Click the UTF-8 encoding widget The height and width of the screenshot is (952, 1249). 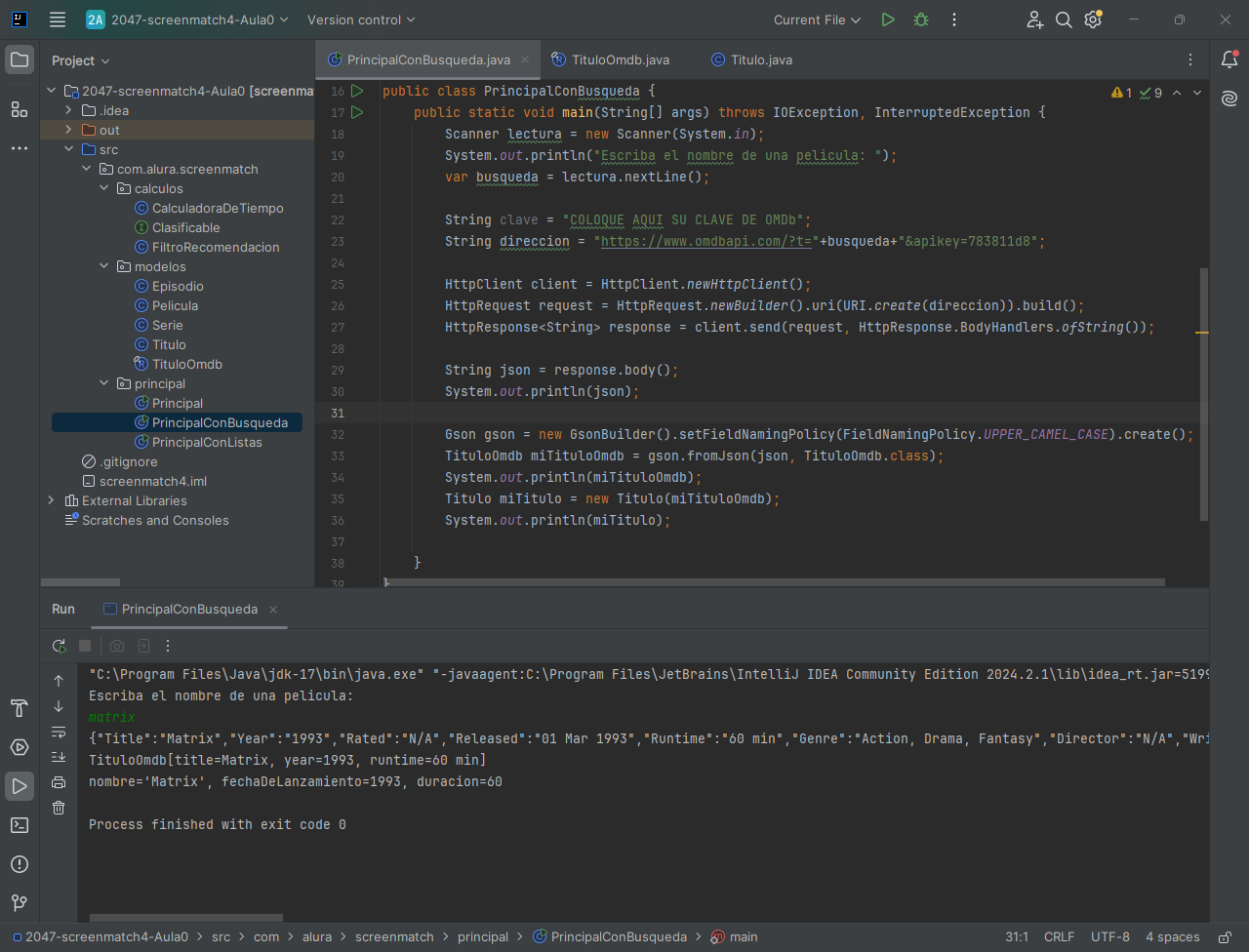point(1110,936)
